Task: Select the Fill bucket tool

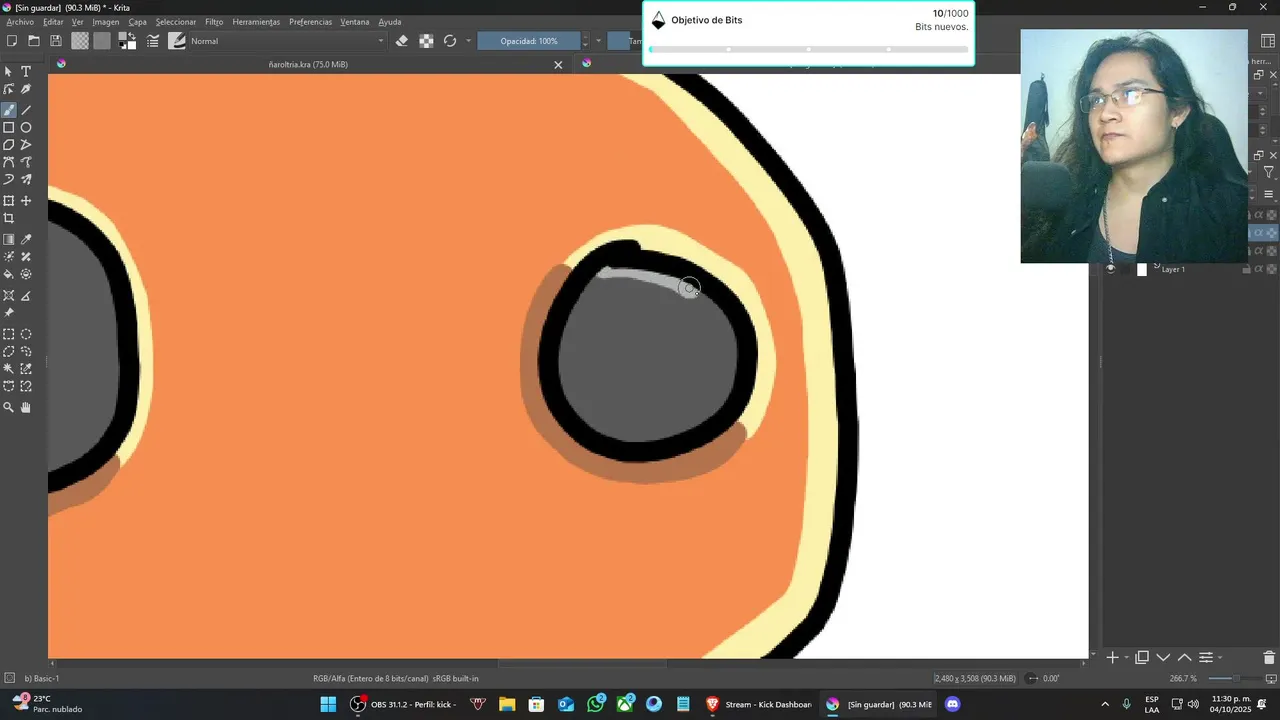Action: click(9, 274)
